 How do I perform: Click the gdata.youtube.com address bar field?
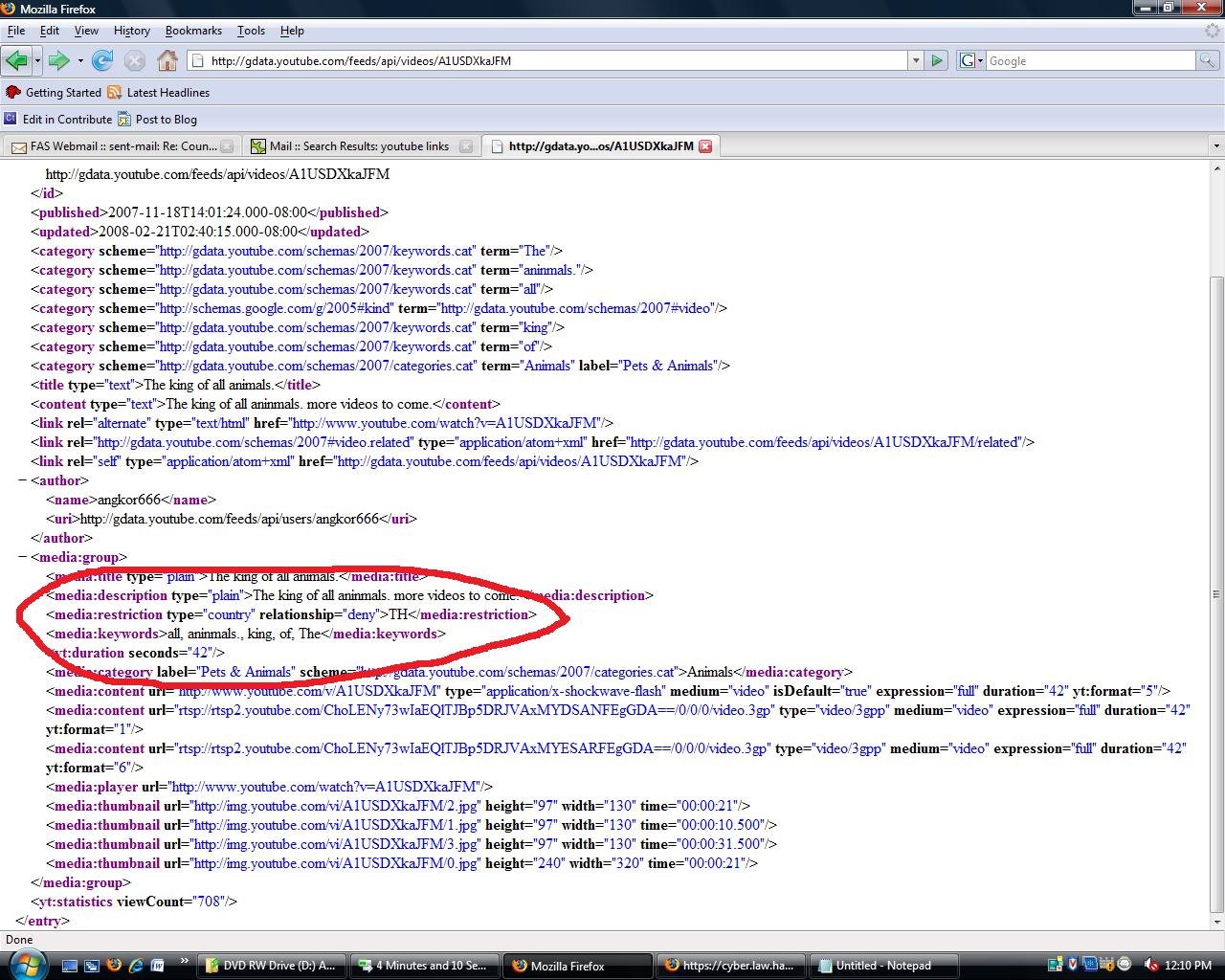tap(547, 60)
